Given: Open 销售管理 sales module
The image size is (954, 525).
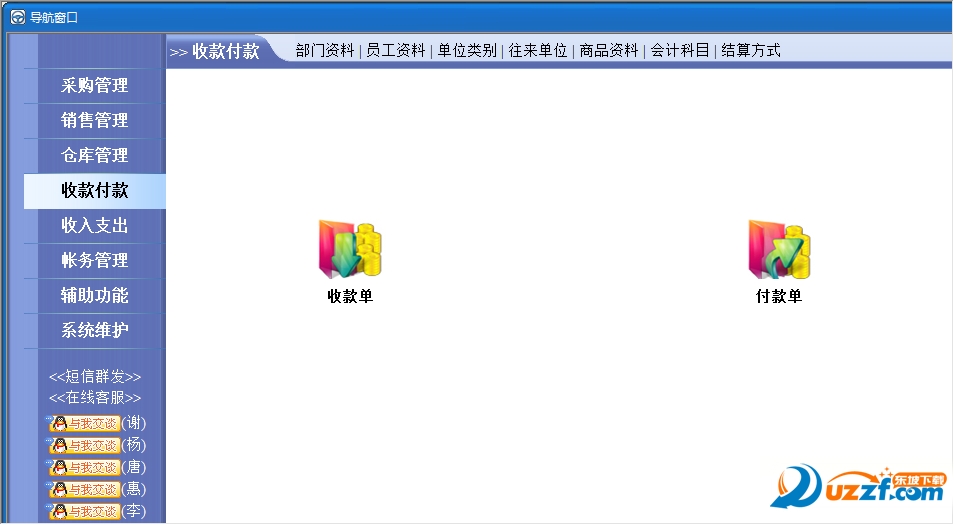Looking at the screenshot, I should pyautogui.click(x=94, y=120).
